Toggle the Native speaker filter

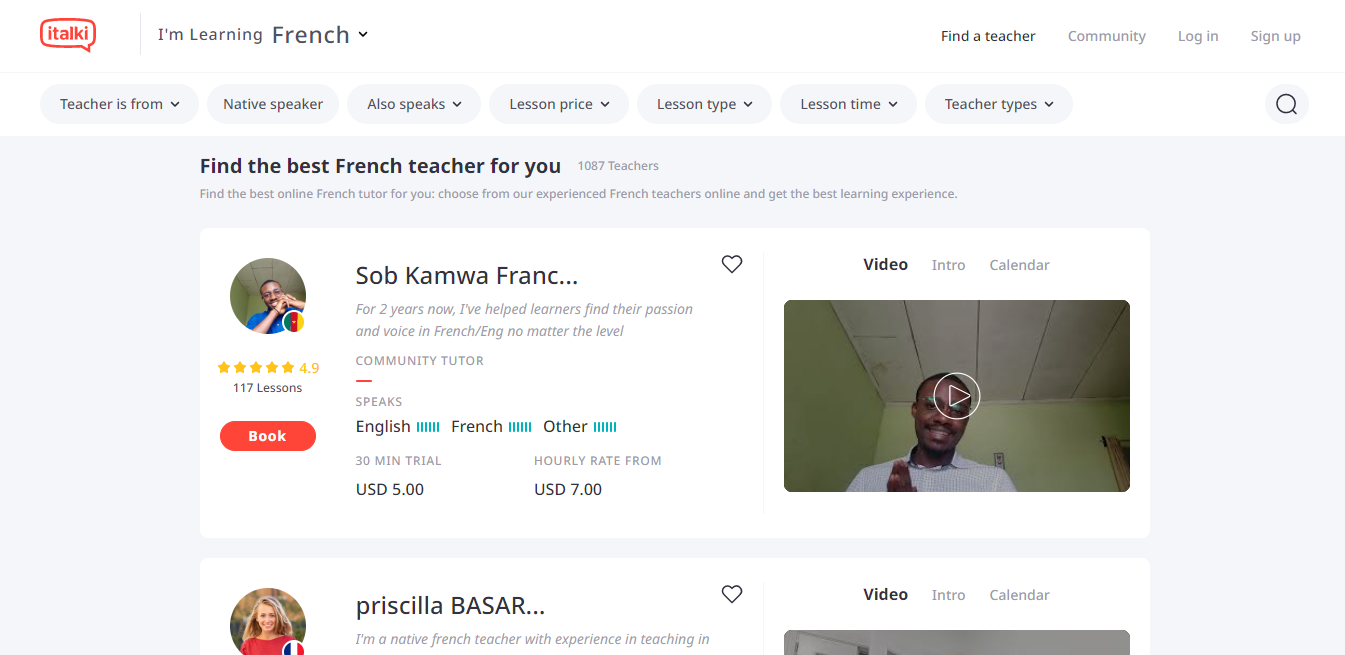point(273,104)
